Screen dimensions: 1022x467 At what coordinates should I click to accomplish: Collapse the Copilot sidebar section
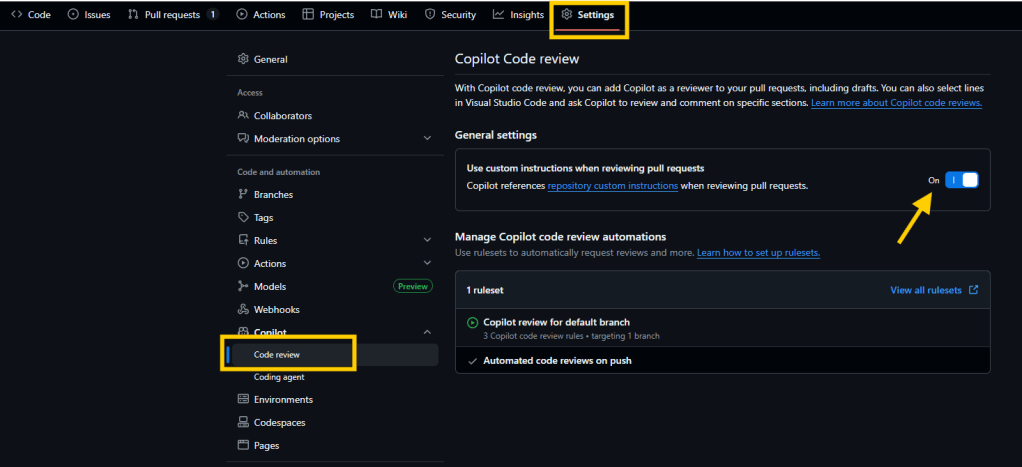point(428,332)
